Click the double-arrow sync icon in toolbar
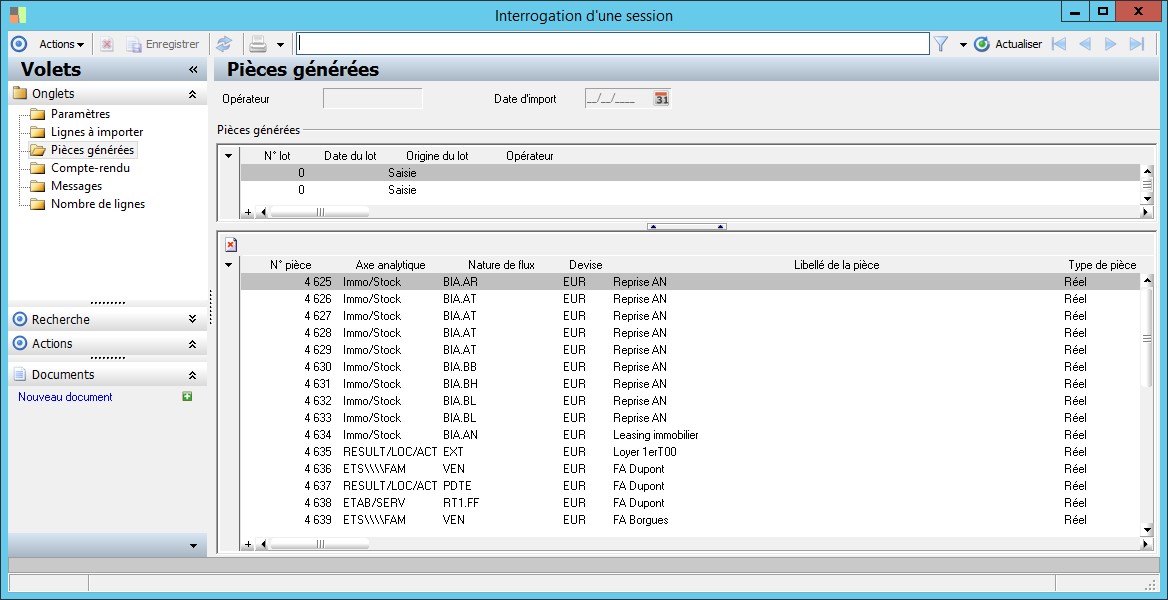The height and width of the screenshot is (600, 1168). [224, 44]
